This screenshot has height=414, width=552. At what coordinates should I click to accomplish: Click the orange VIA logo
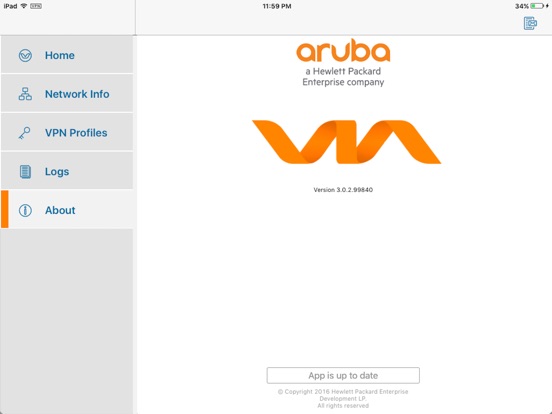pyautogui.click(x=346, y=142)
